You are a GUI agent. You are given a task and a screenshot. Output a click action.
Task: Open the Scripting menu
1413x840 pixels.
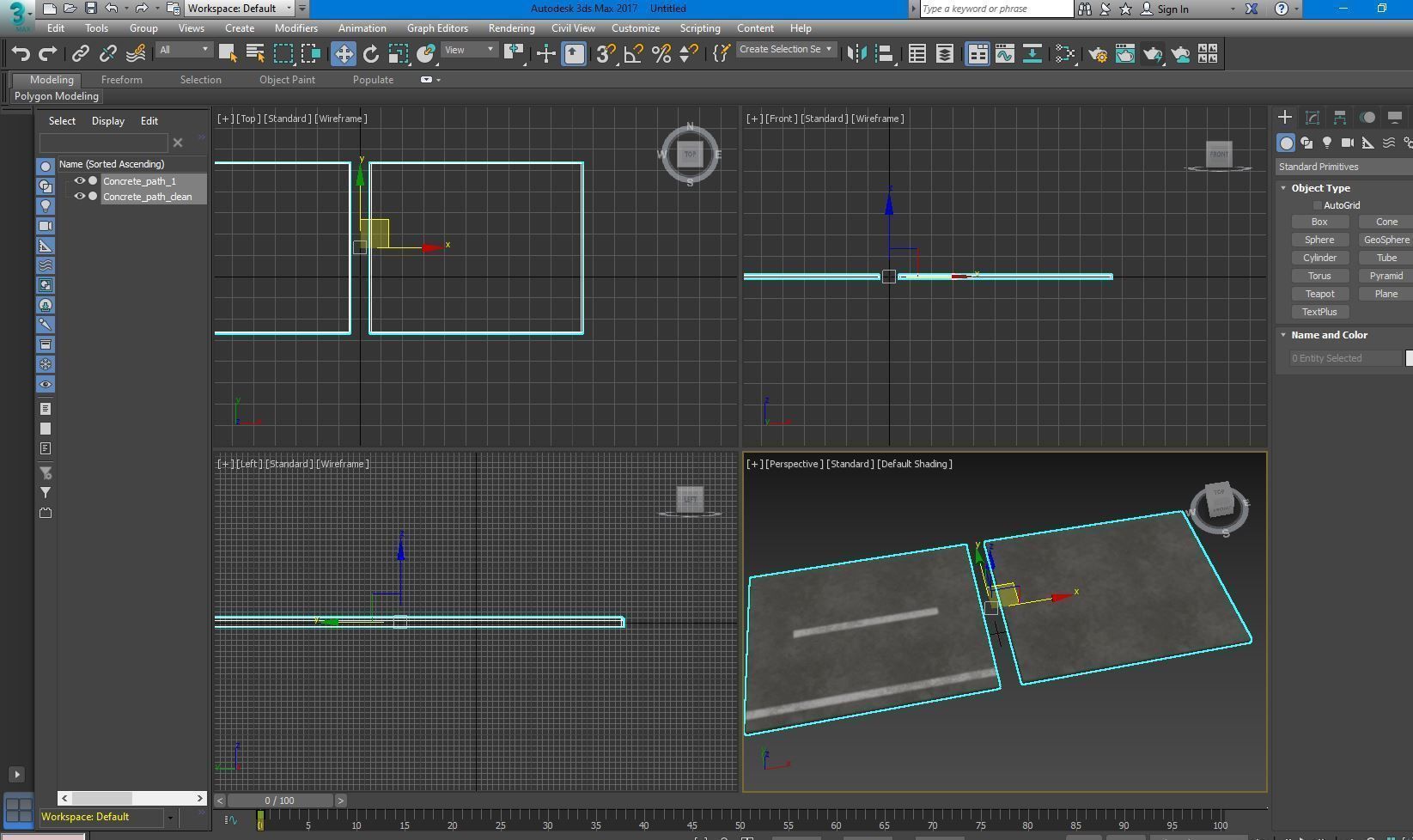point(700,28)
